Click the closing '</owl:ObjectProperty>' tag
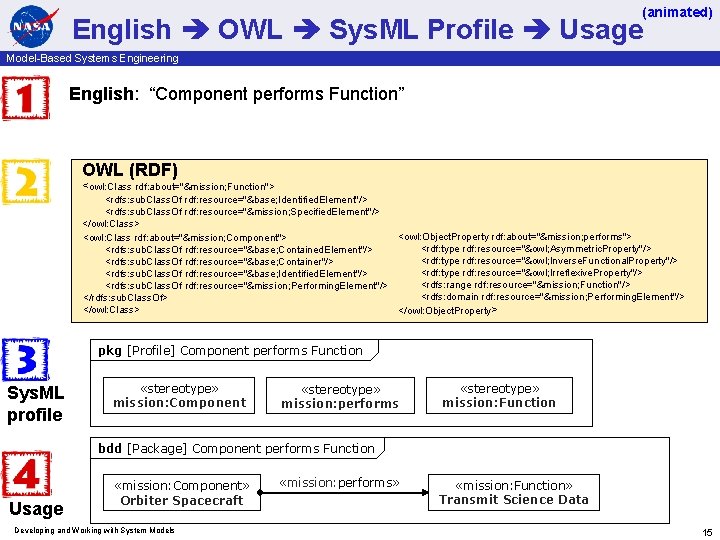Image resolution: width=720 pixels, height=540 pixels. tap(448, 311)
